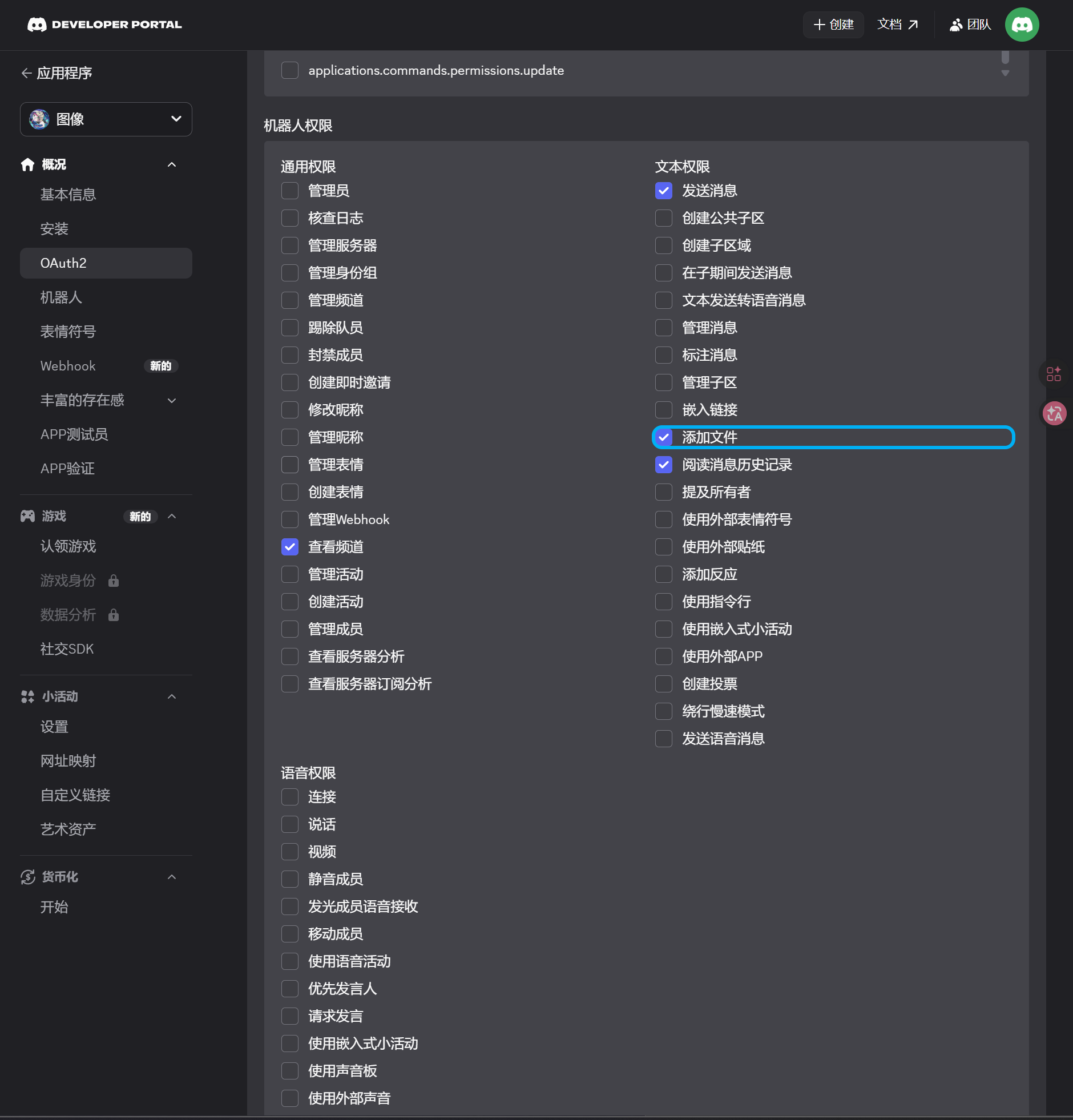The height and width of the screenshot is (1120, 1073).
Task: Uncheck the 添加文件 checkbox
Action: (663, 438)
